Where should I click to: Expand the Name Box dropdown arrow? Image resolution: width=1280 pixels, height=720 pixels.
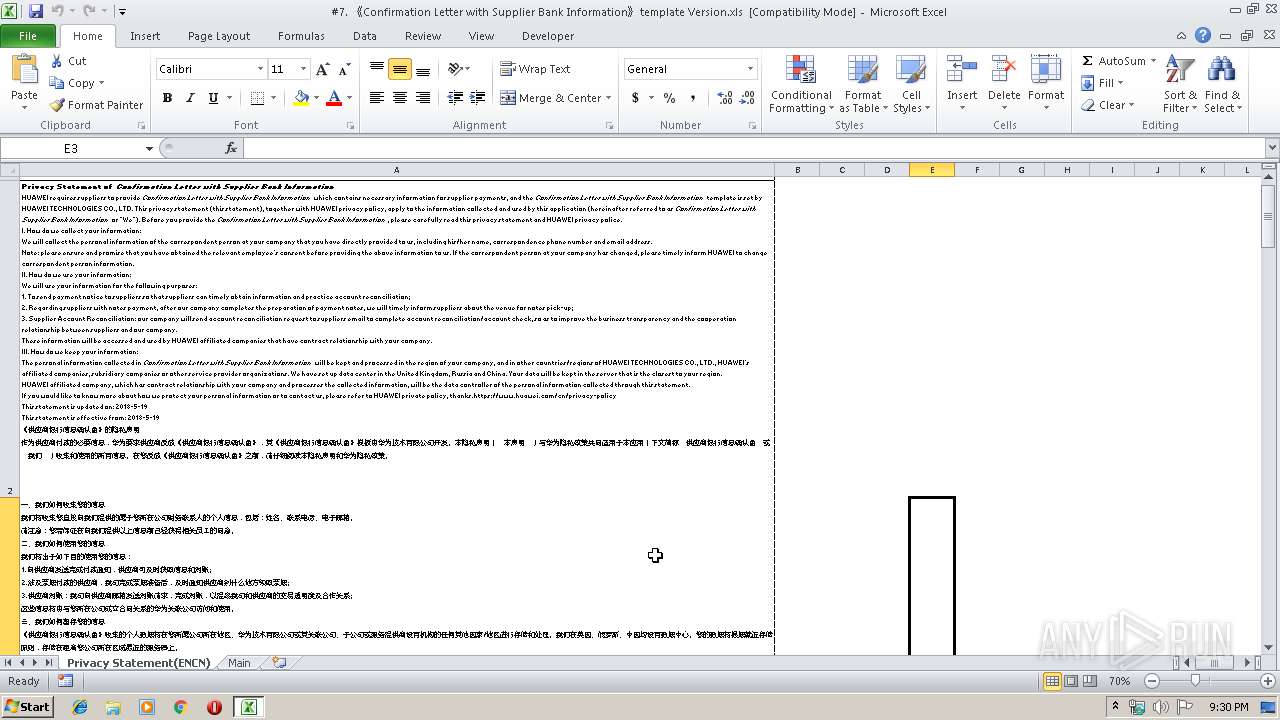149,148
